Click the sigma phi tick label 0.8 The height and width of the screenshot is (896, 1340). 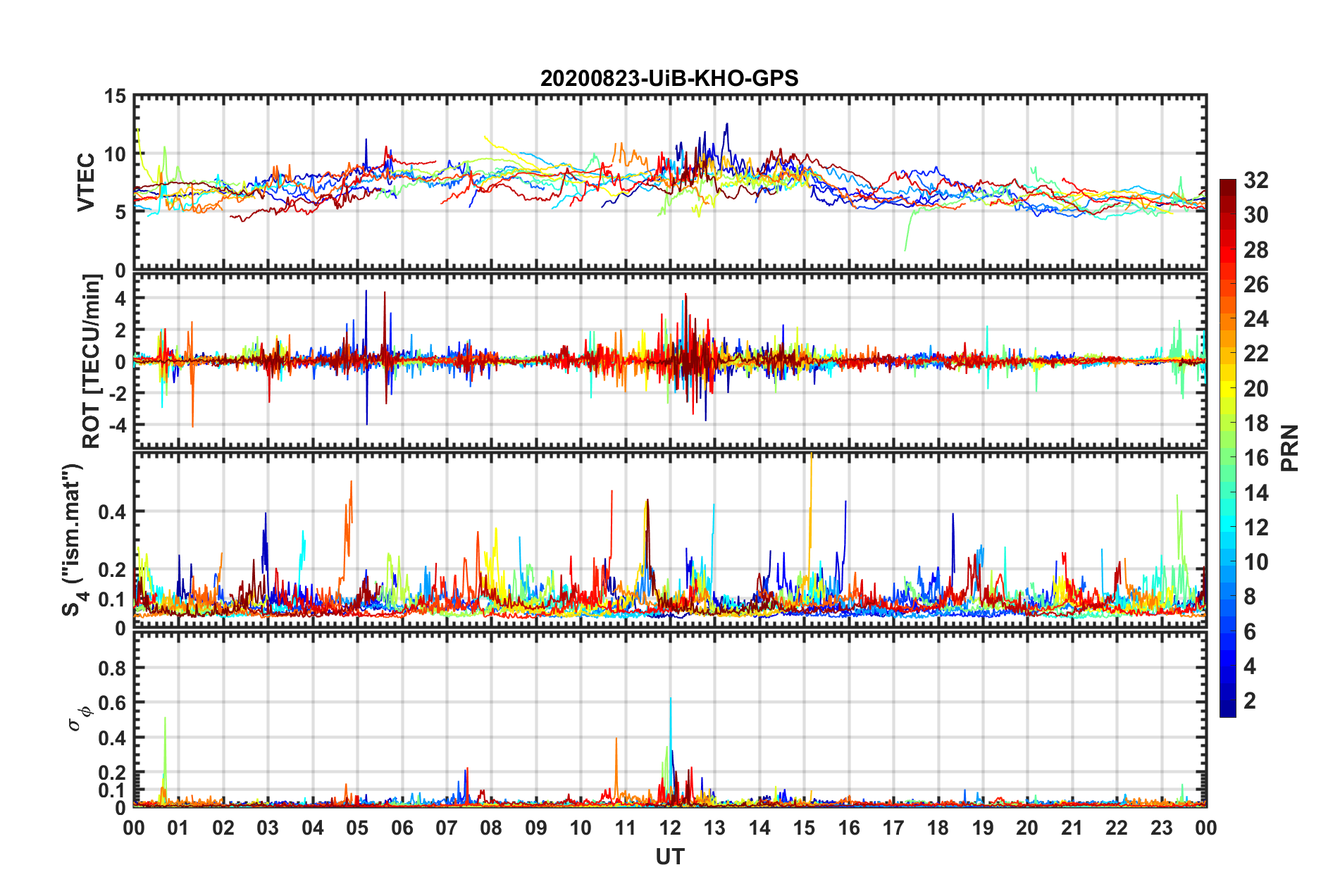112,668
